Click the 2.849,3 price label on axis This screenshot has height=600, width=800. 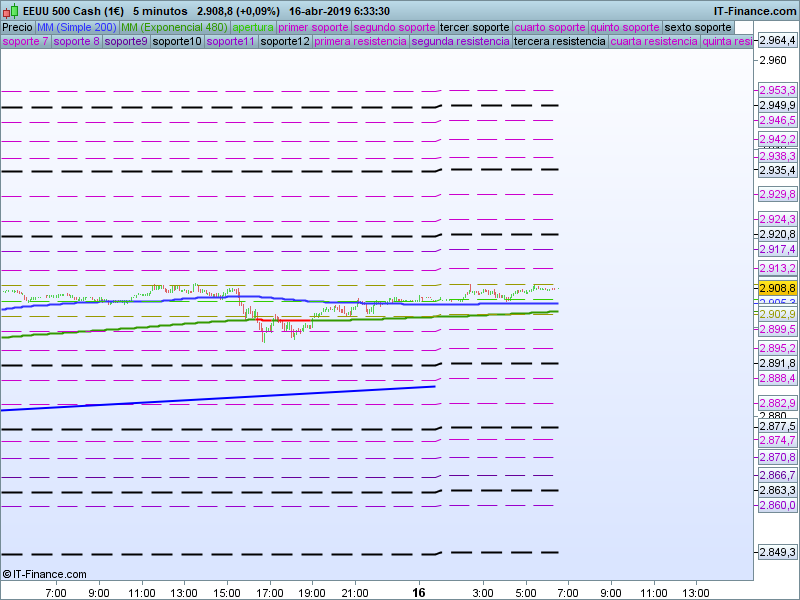pos(777,552)
